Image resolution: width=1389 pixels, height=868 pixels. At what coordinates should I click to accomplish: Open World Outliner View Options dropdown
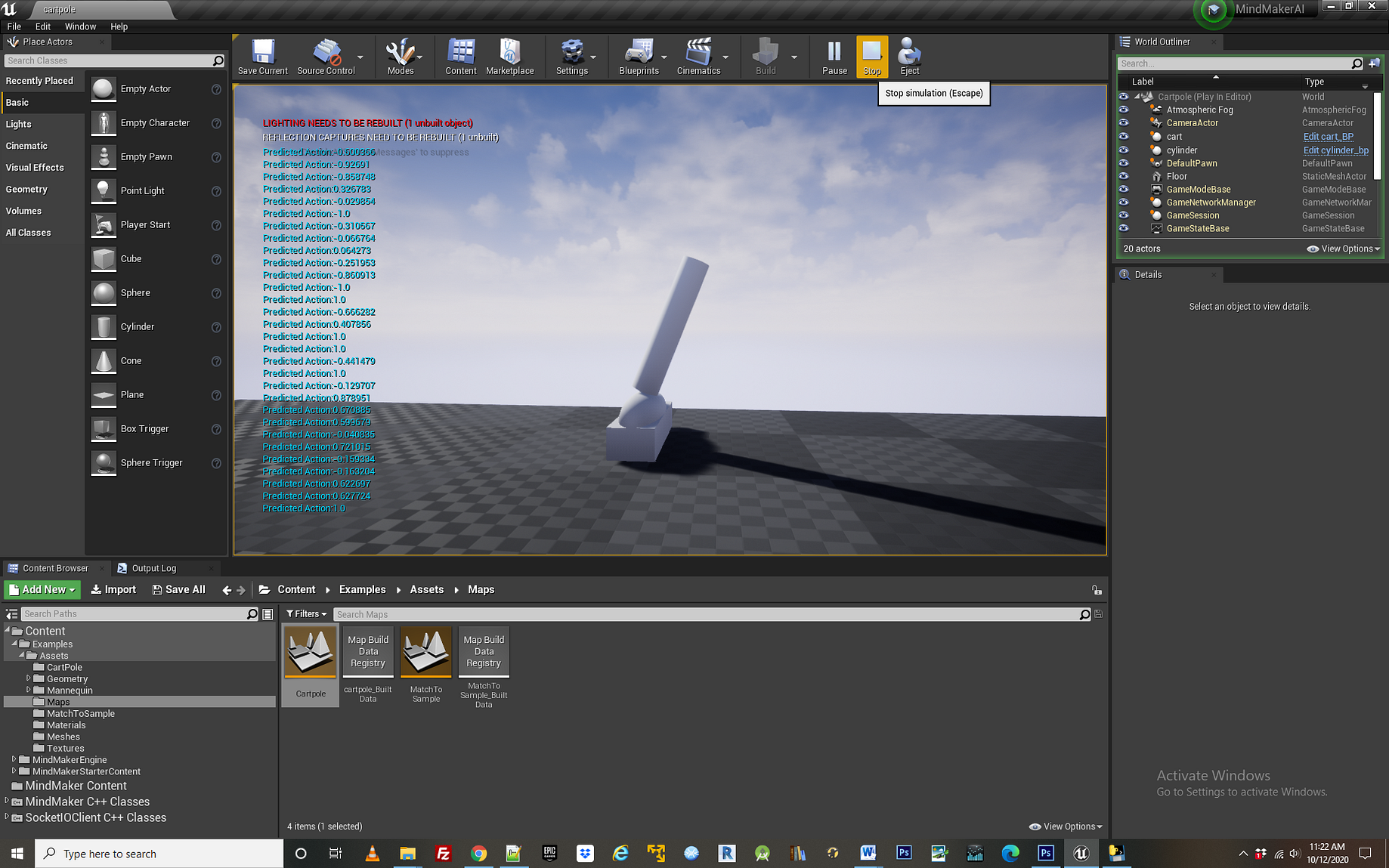(1344, 249)
